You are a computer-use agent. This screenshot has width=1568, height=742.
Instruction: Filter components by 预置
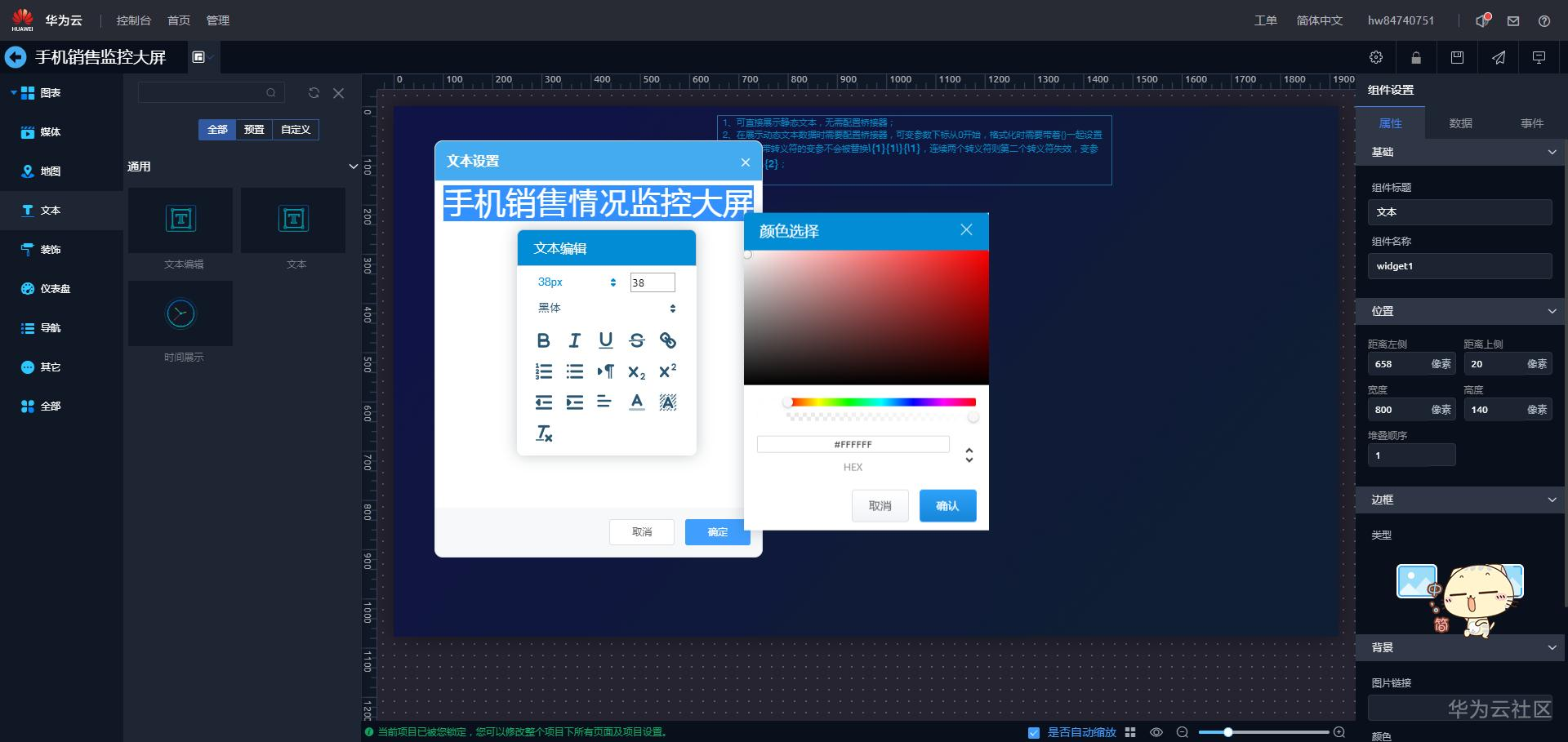click(254, 130)
